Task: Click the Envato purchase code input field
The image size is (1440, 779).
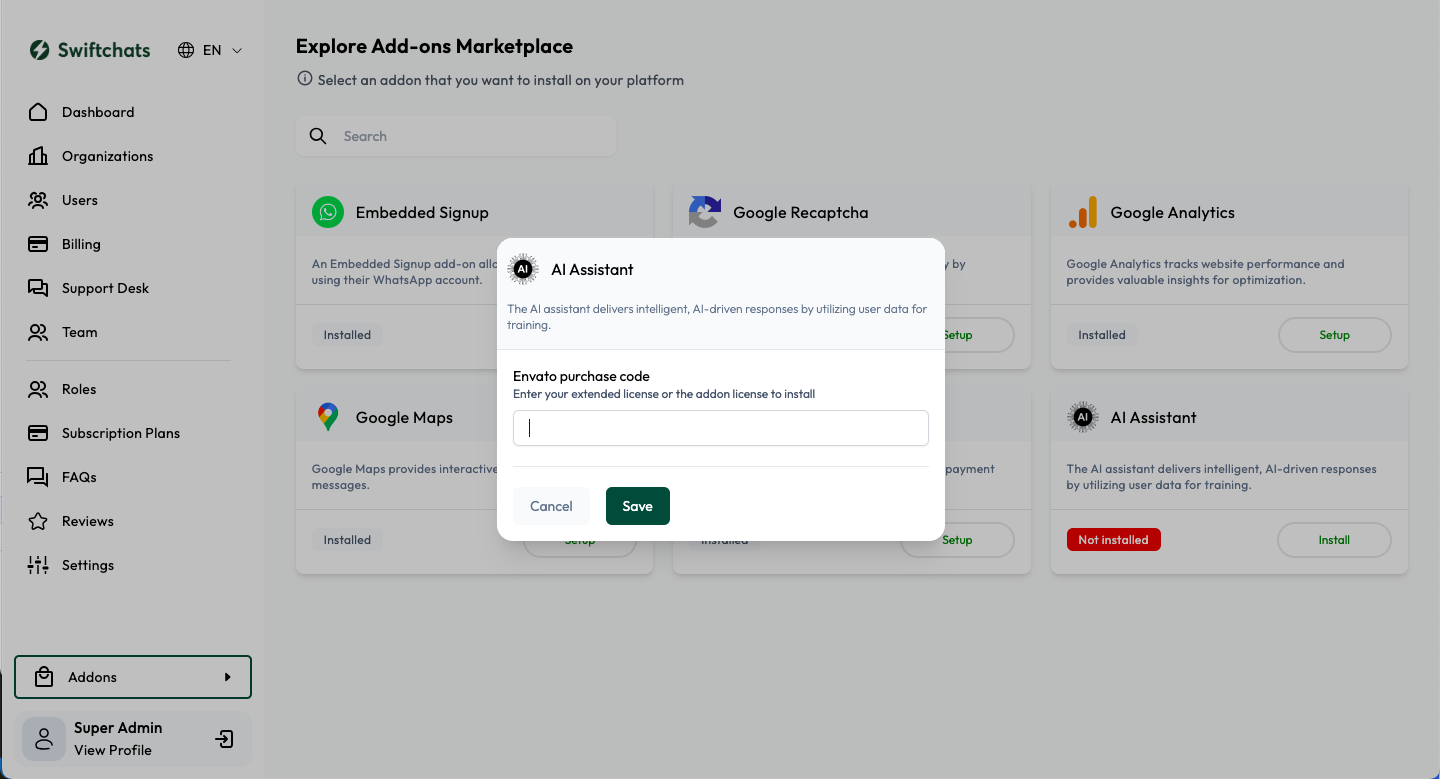Action: [720, 427]
